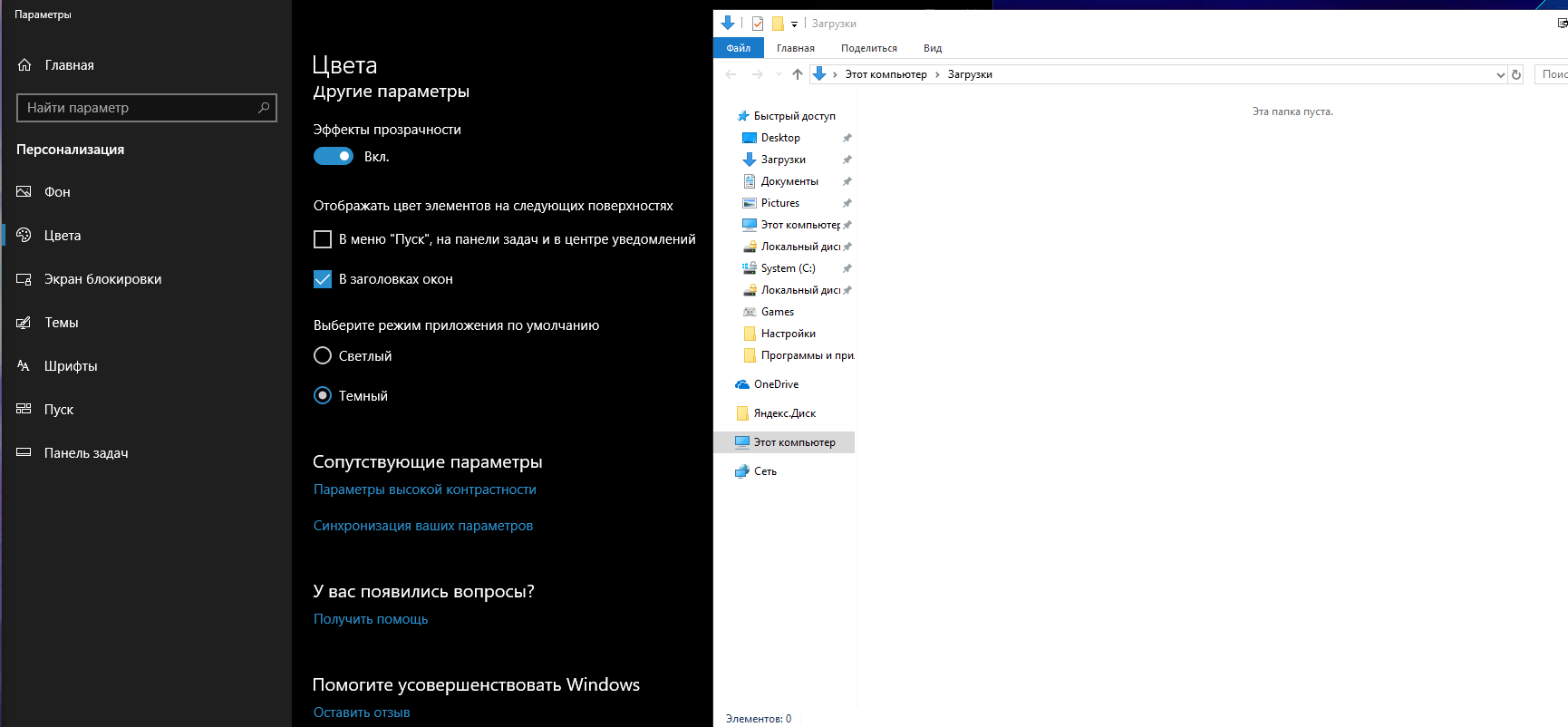Screen dimensions: 1568x727
Task: Open the Games folder in navigation pane
Action: (x=778, y=312)
